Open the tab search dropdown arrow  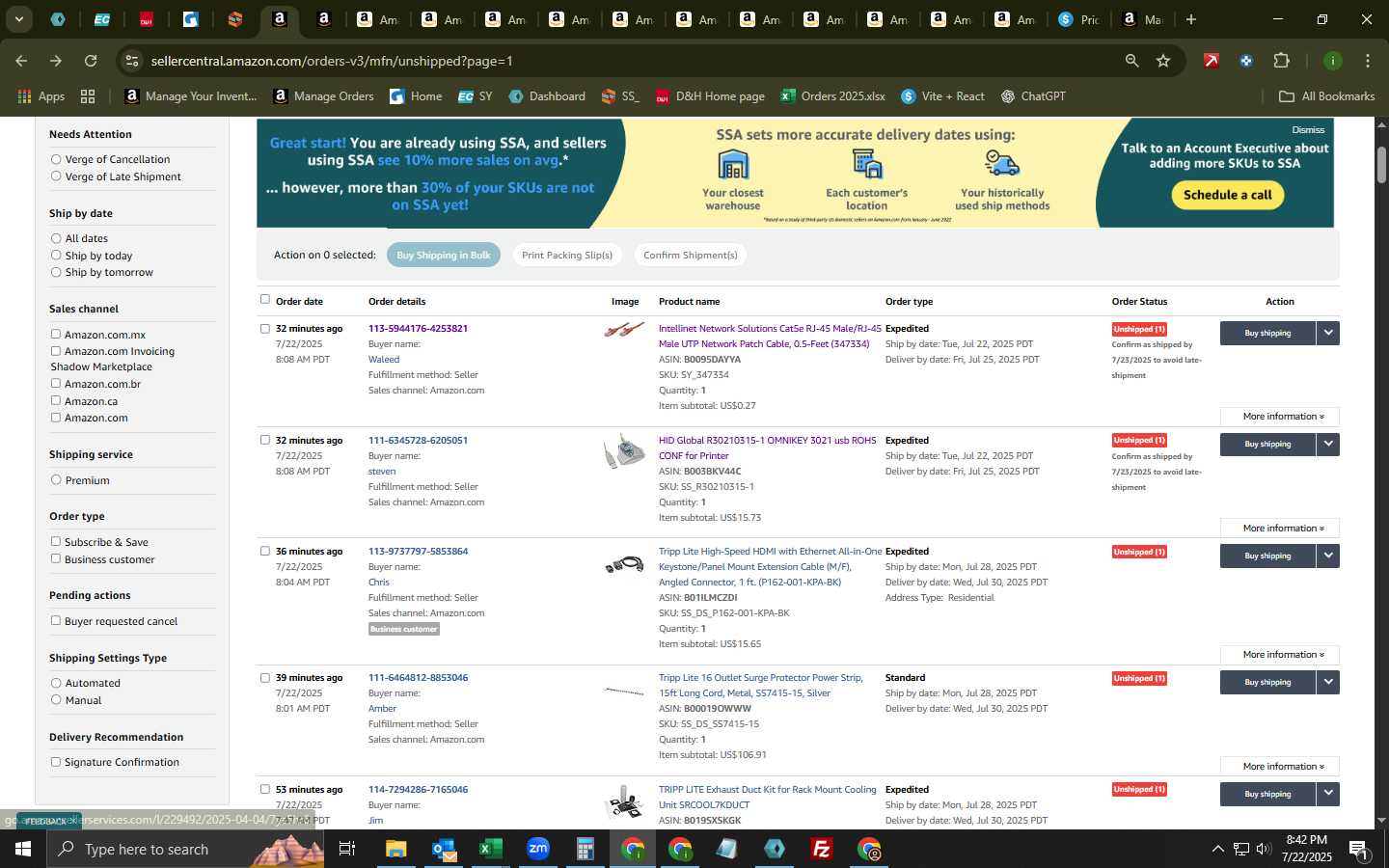(x=19, y=19)
